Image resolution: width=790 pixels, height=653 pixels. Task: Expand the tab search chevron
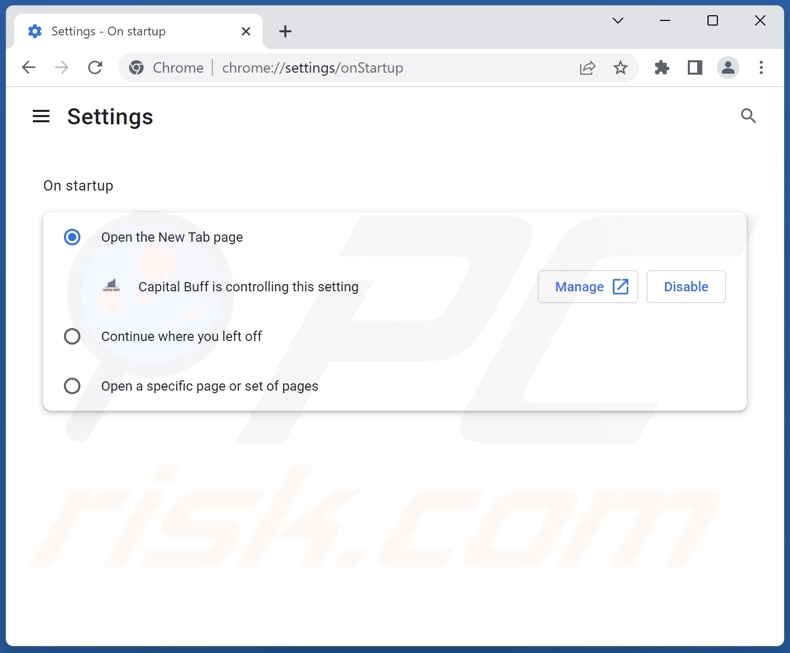[618, 21]
